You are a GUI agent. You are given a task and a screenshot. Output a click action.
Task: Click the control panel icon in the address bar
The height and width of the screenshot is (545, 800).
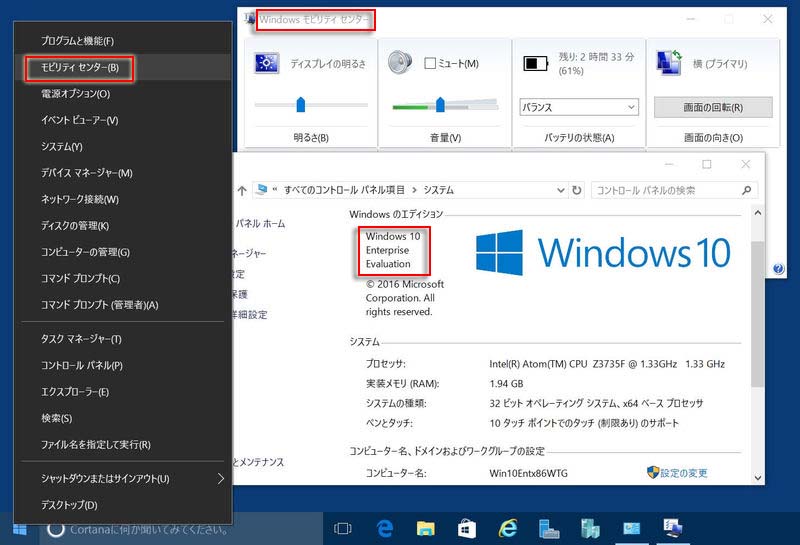pos(262,190)
